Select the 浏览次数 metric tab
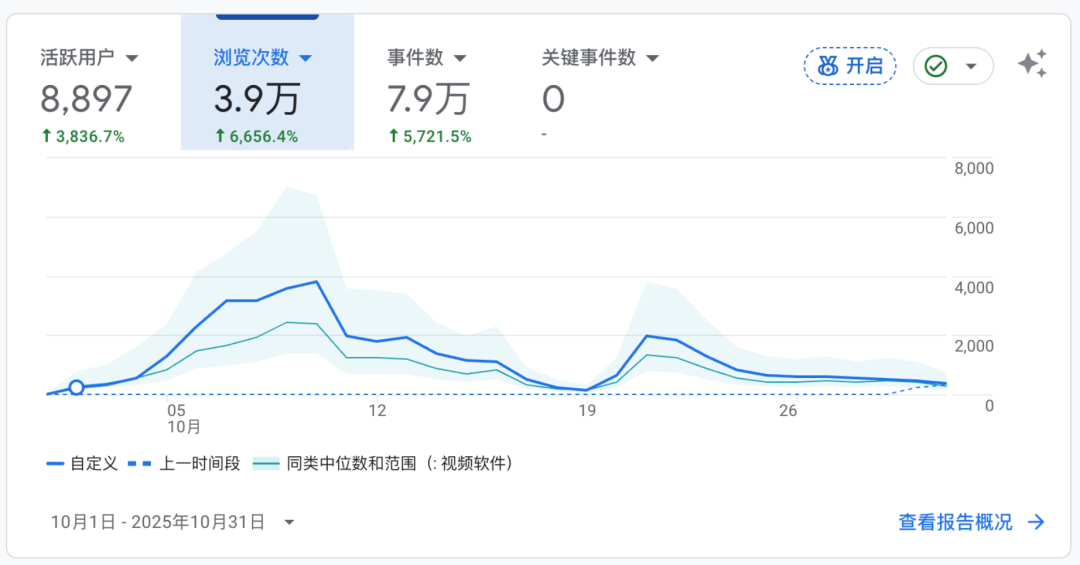 click(x=267, y=82)
